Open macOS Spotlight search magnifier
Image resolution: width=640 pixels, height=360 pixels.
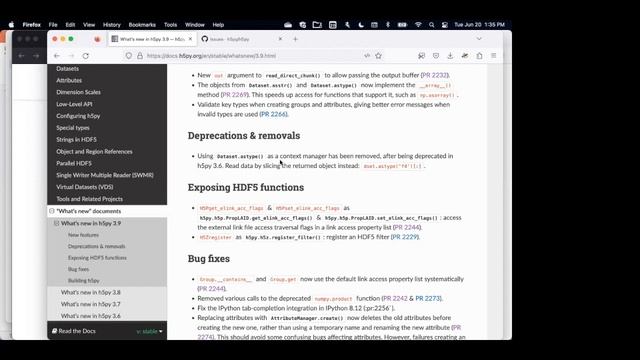431,25
